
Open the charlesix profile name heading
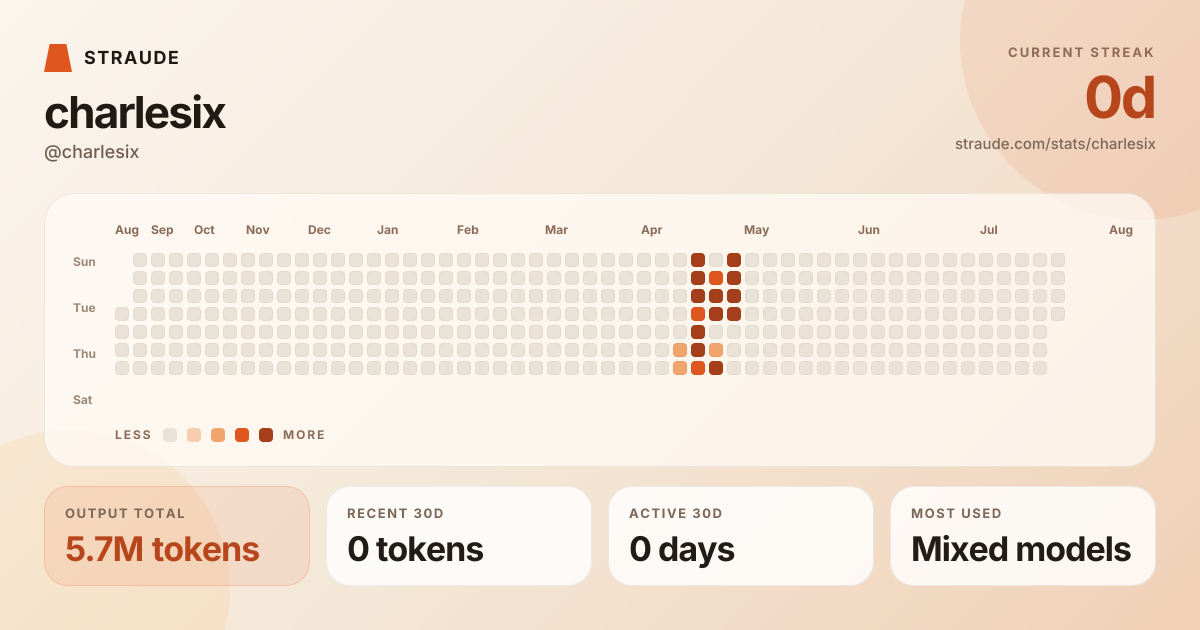pos(135,113)
